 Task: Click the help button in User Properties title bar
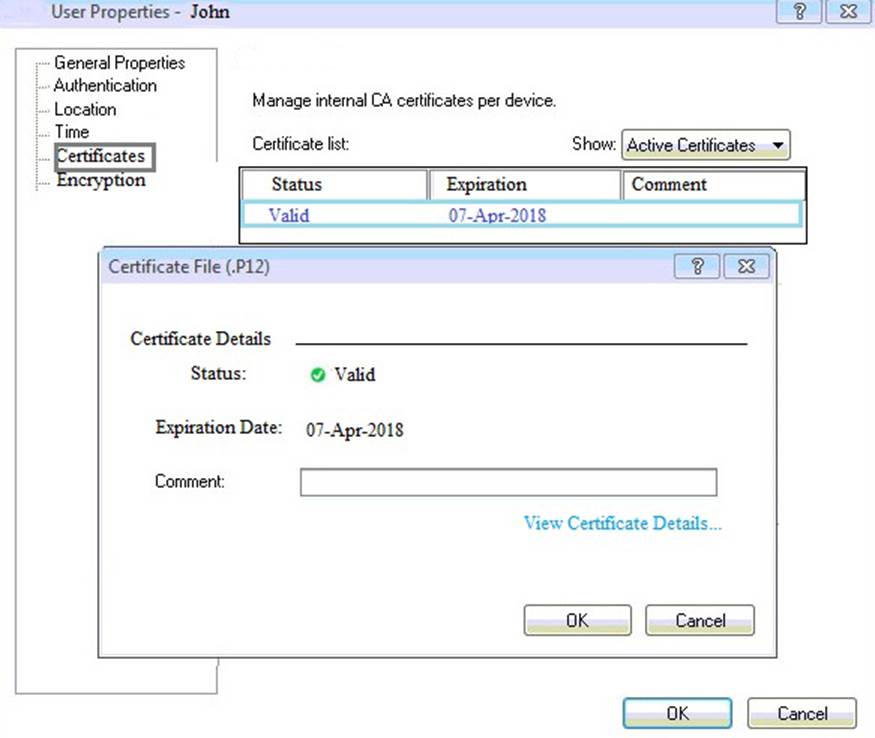(799, 12)
